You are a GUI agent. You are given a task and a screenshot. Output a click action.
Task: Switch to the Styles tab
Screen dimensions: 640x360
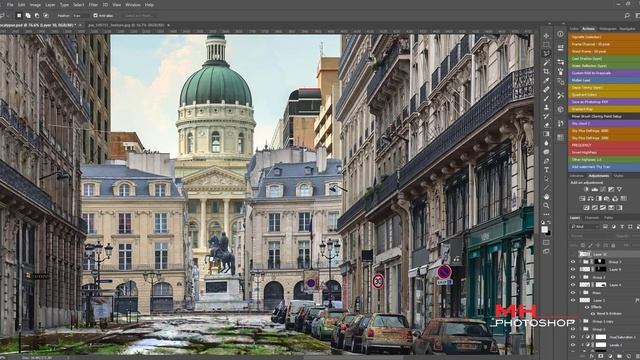click(x=619, y=176)
